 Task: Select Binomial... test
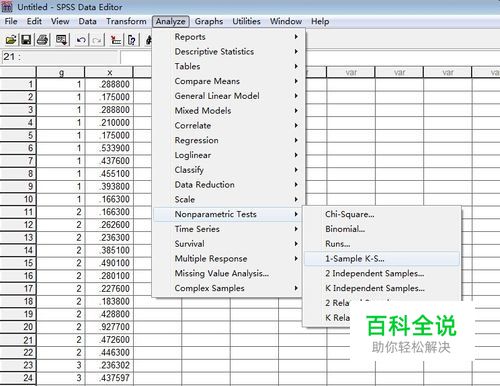click(382, 229)
